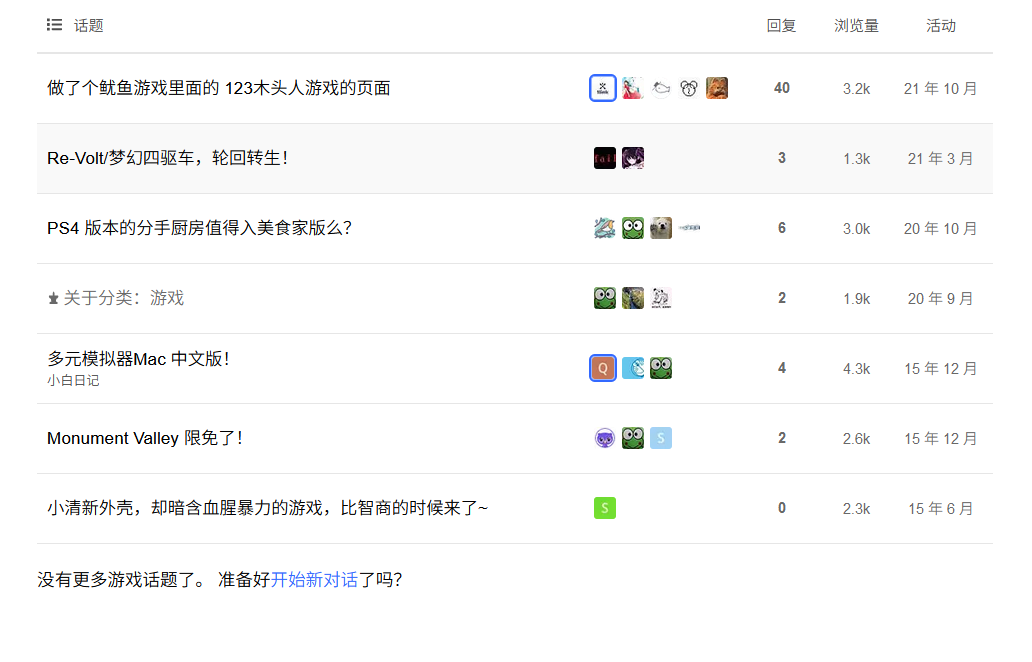Open the pinned topic 关于分类:游戏

[124, 298]
